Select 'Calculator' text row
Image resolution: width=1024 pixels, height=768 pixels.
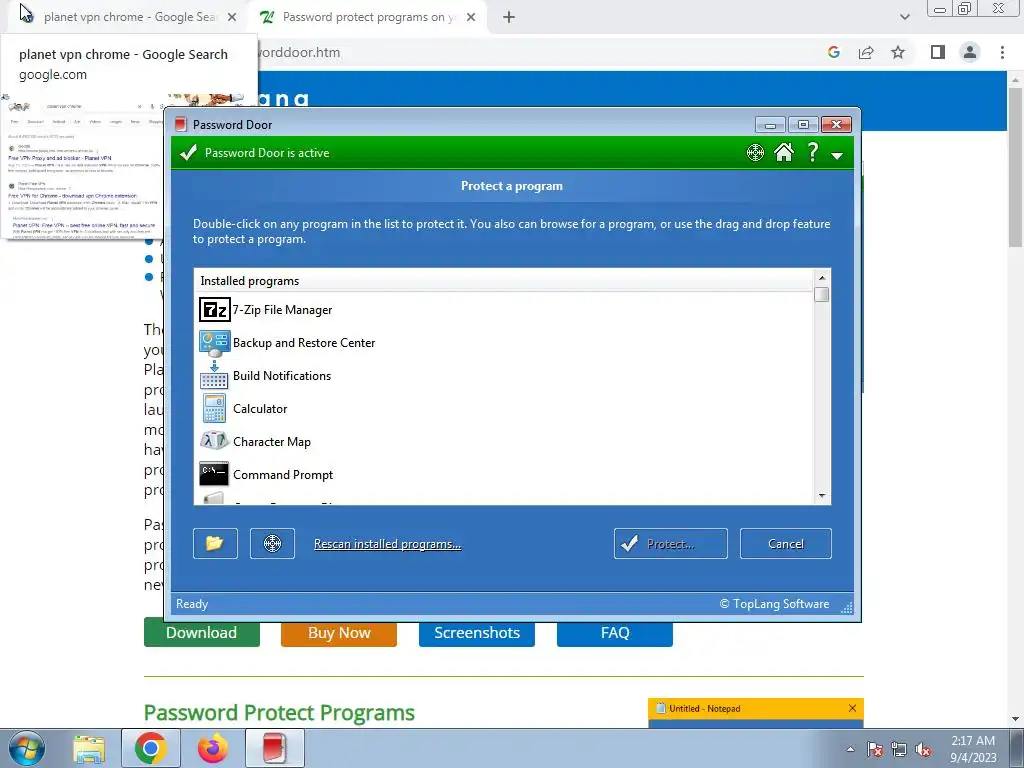tap(260, 409)
